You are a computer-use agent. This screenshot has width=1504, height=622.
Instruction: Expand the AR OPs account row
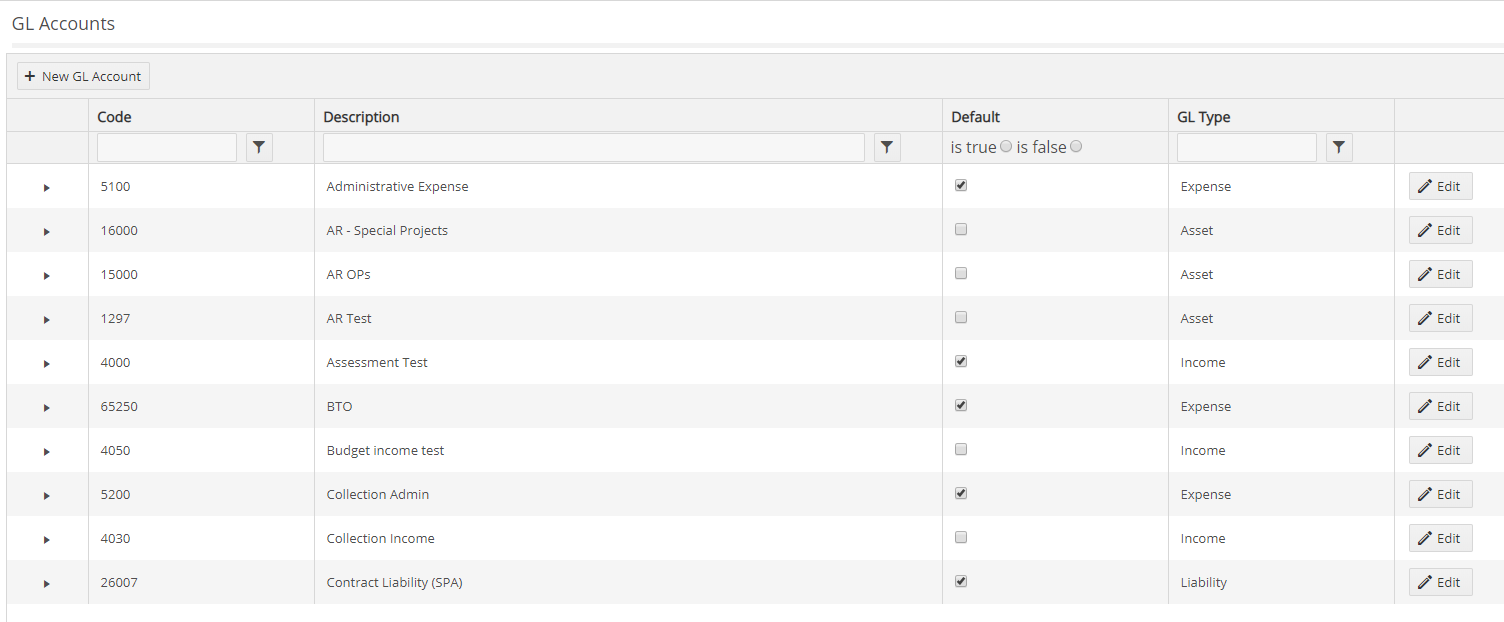[45, 274]
